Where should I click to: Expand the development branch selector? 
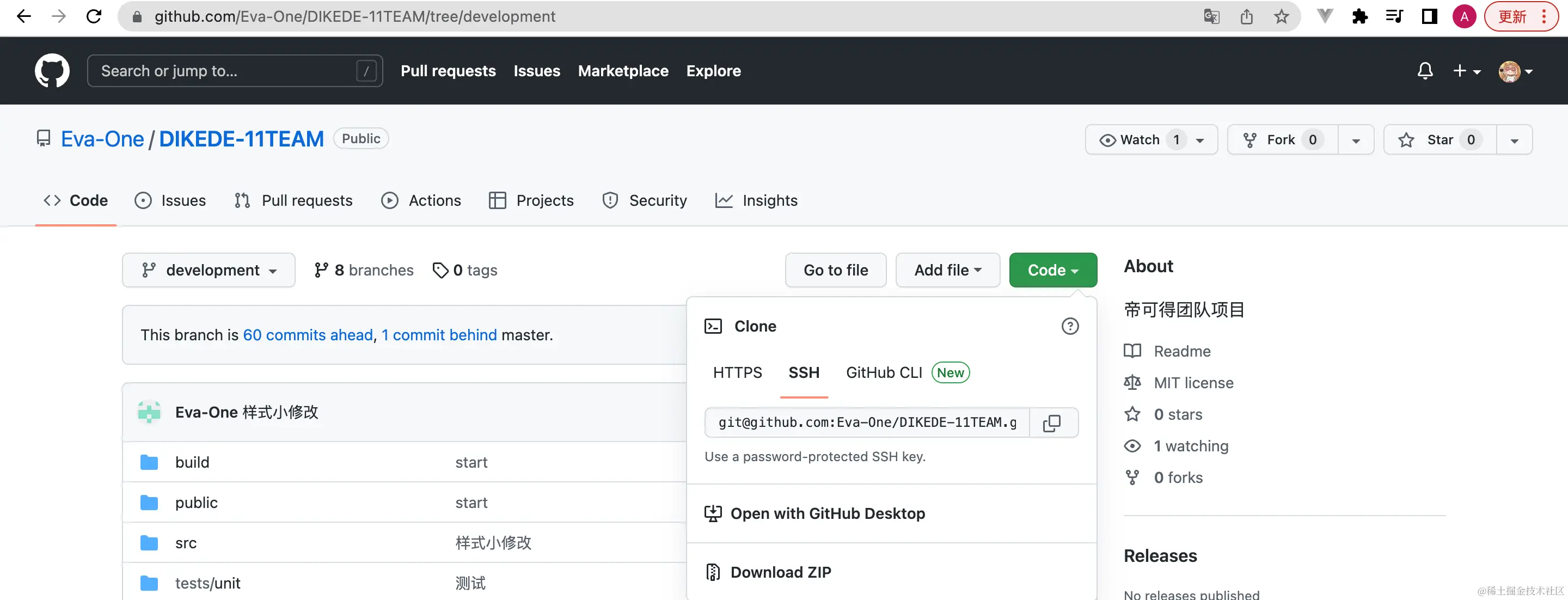(209, 270)
